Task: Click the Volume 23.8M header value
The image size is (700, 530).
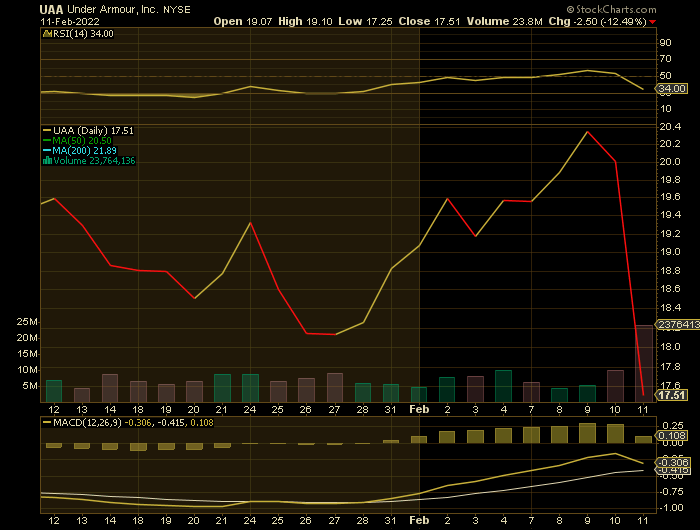Action: pos(504,21)
